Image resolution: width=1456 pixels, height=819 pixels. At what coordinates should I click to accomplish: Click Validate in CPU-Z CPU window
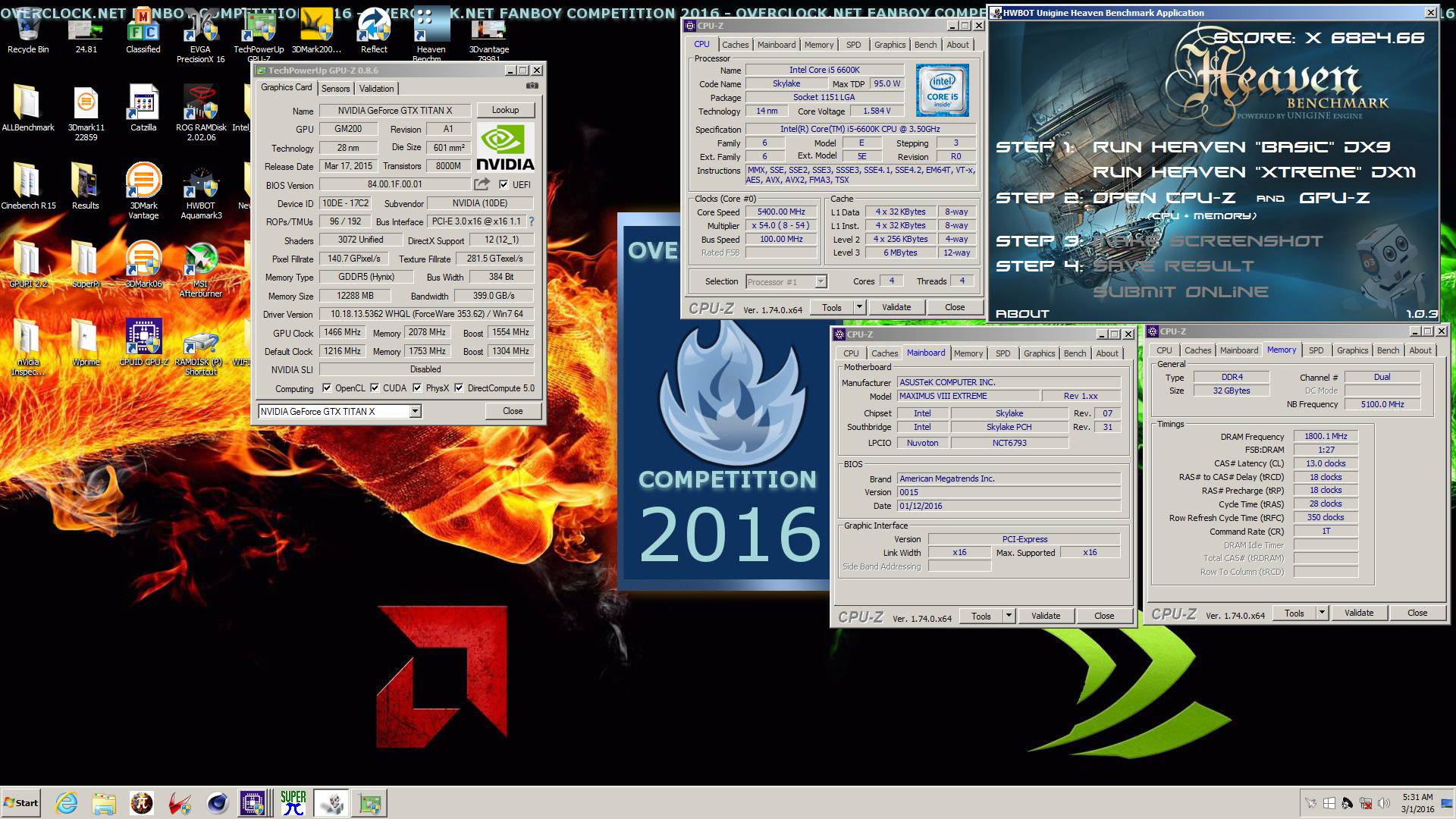coord(896,307)
